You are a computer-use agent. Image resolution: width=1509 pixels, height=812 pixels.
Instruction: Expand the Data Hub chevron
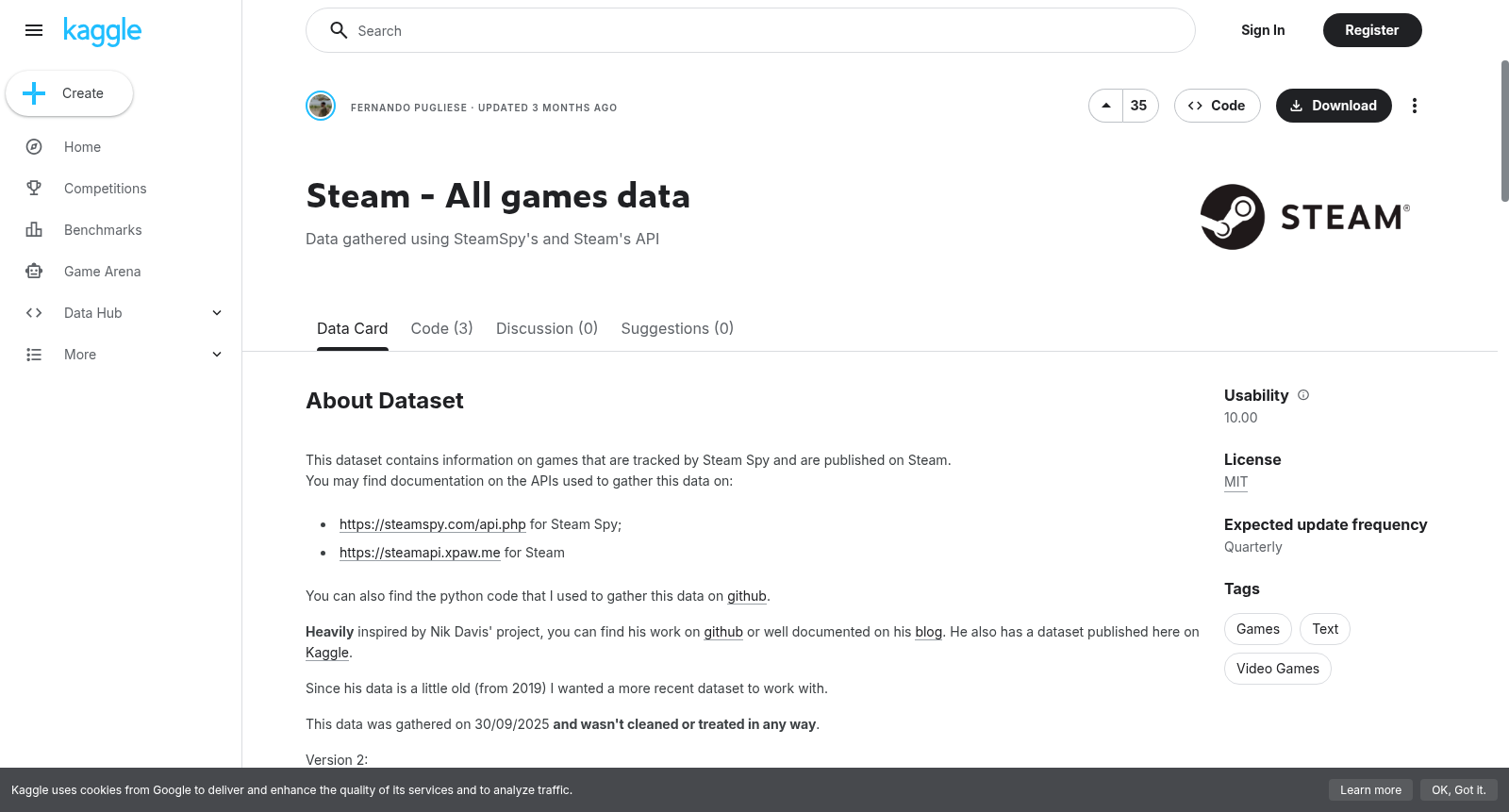tap(217, 313)
